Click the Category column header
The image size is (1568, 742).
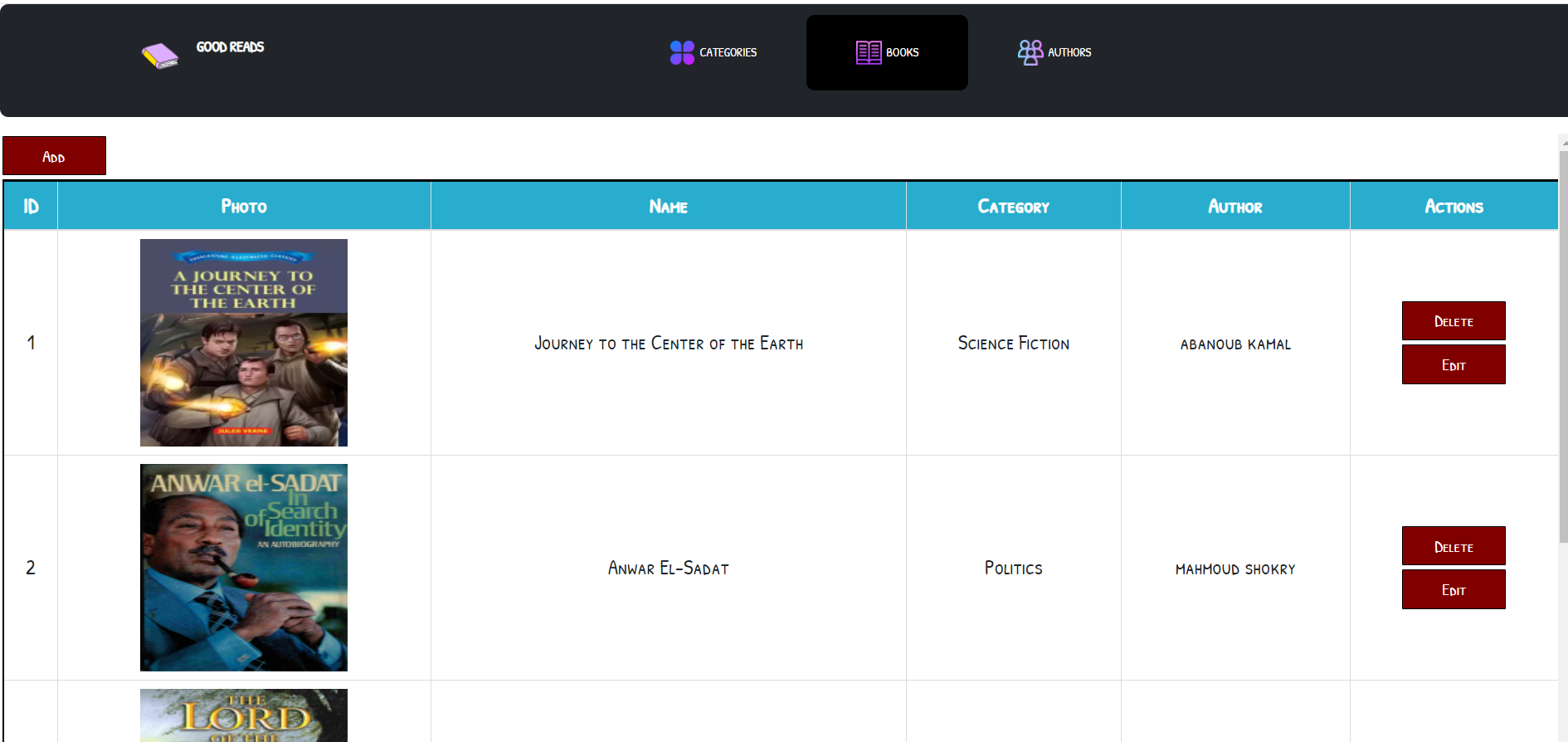point(1014,206)
